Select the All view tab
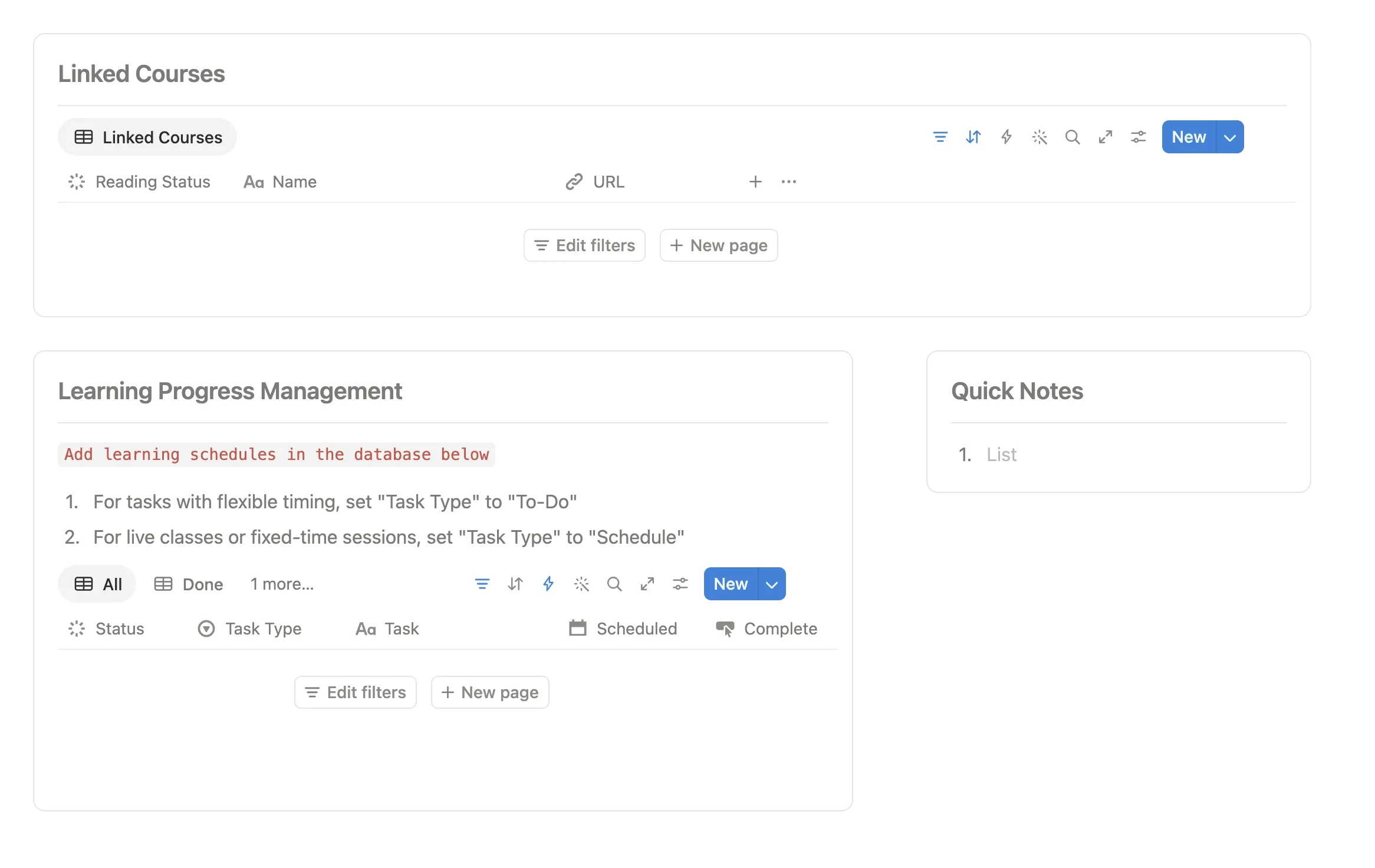1375x868 pixels. [97, 584]
